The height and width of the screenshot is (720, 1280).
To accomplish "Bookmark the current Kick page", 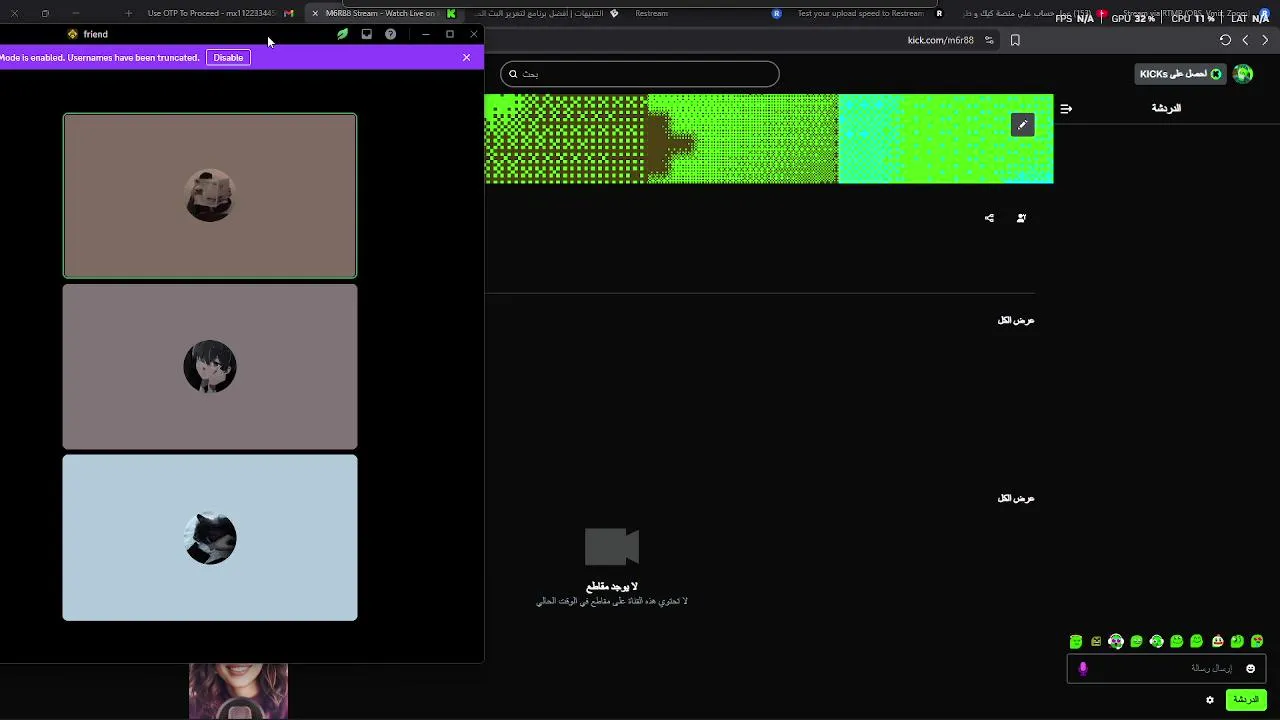I will coord(1015,40).
